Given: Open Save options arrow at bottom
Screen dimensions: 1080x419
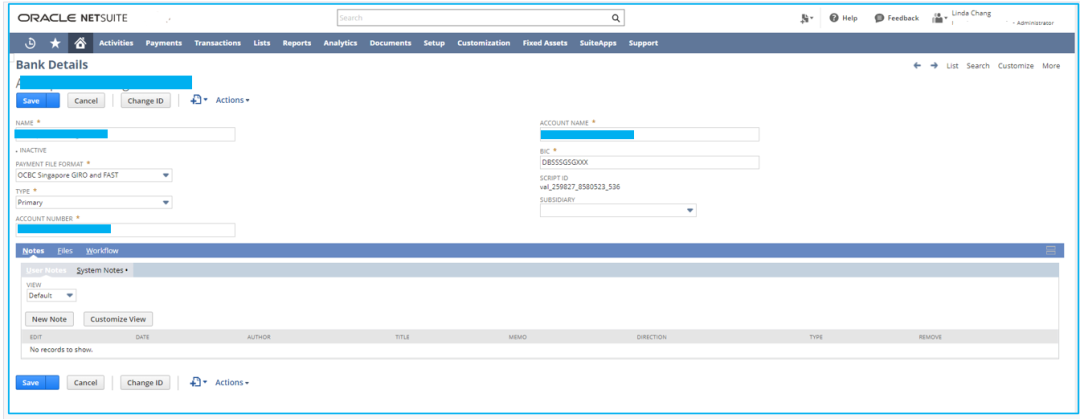Looking at the screenshot, I should coord(52,382).
